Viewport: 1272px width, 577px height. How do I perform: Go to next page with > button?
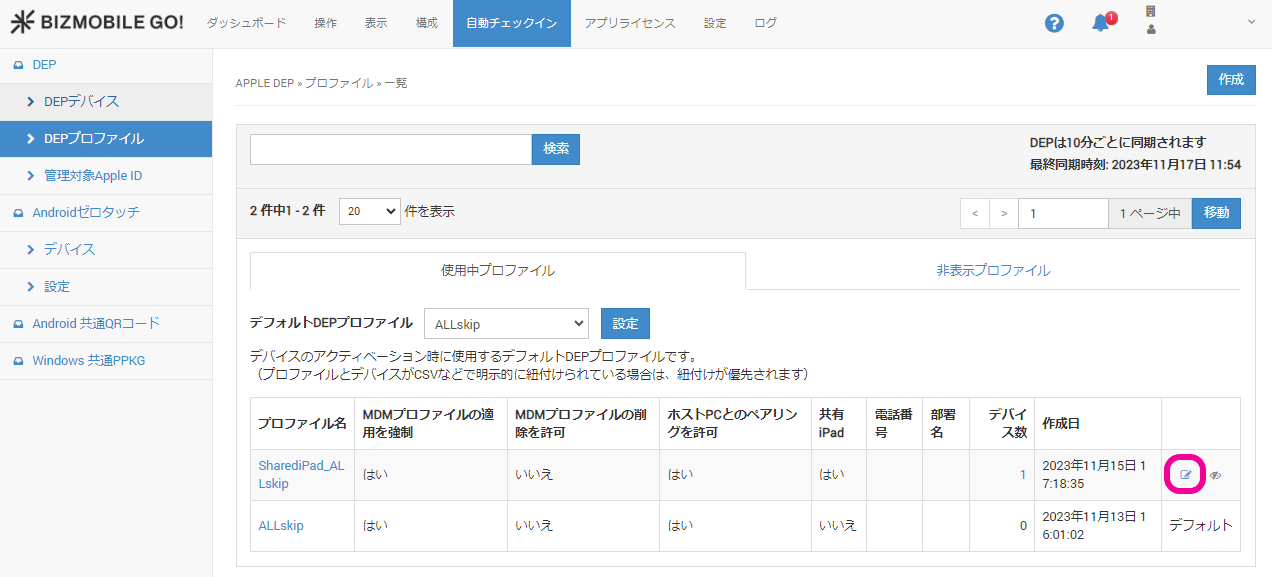click(x=1004, y=213)
